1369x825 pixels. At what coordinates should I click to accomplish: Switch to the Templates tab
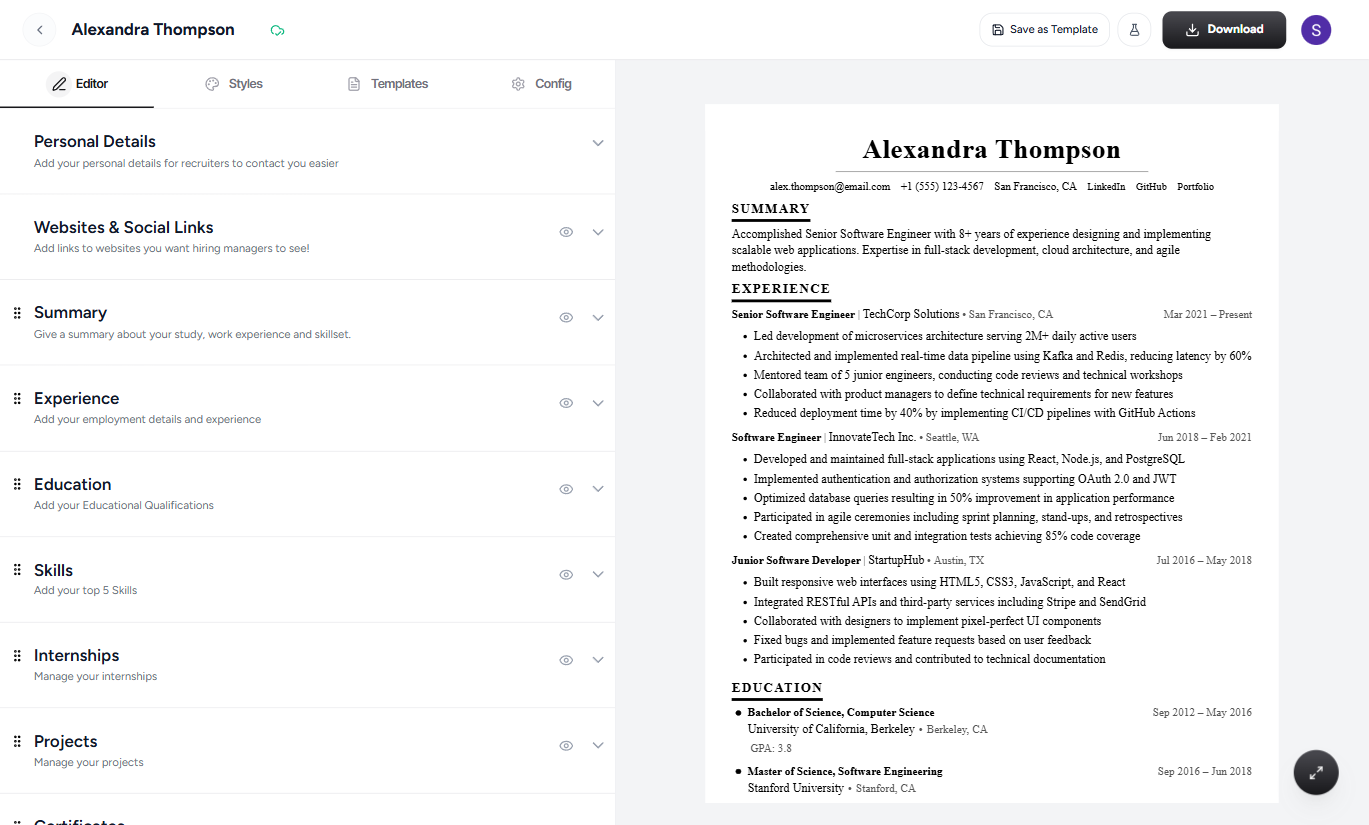coord(388,83)
